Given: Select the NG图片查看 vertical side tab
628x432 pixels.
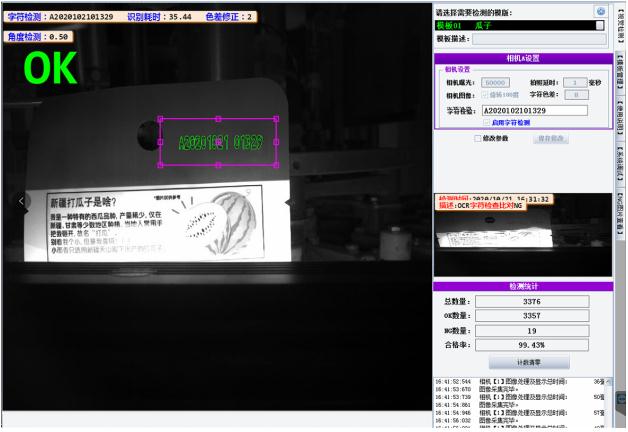Looking at the screenshot, I should (620, 214).
